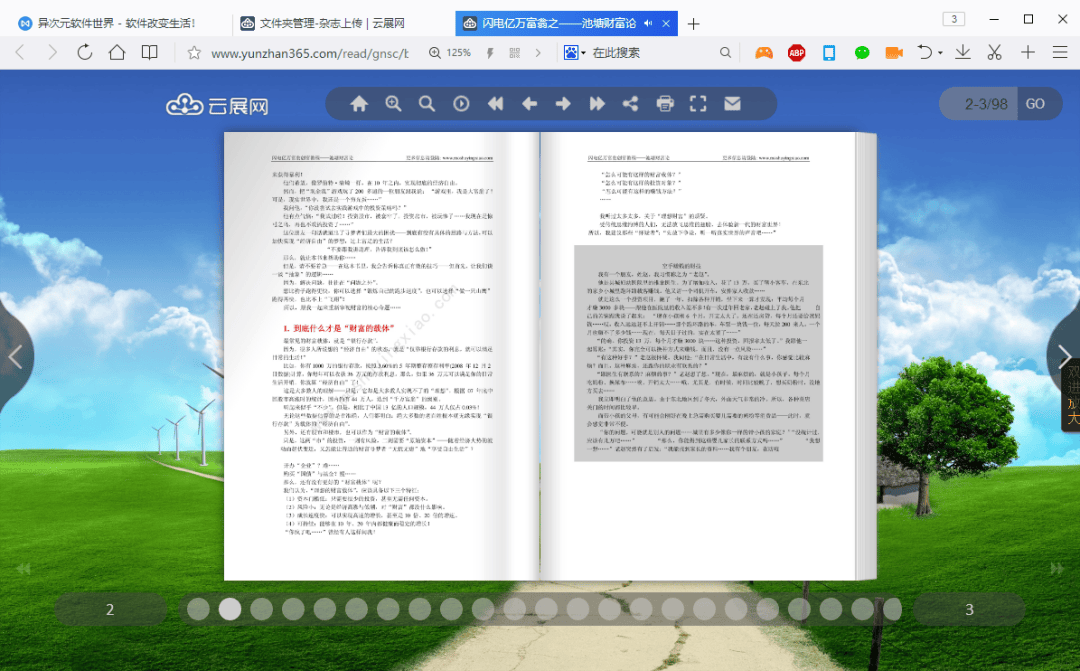Click the page label 3 at bottom right
1080x671 pixels.
(969, 609)
